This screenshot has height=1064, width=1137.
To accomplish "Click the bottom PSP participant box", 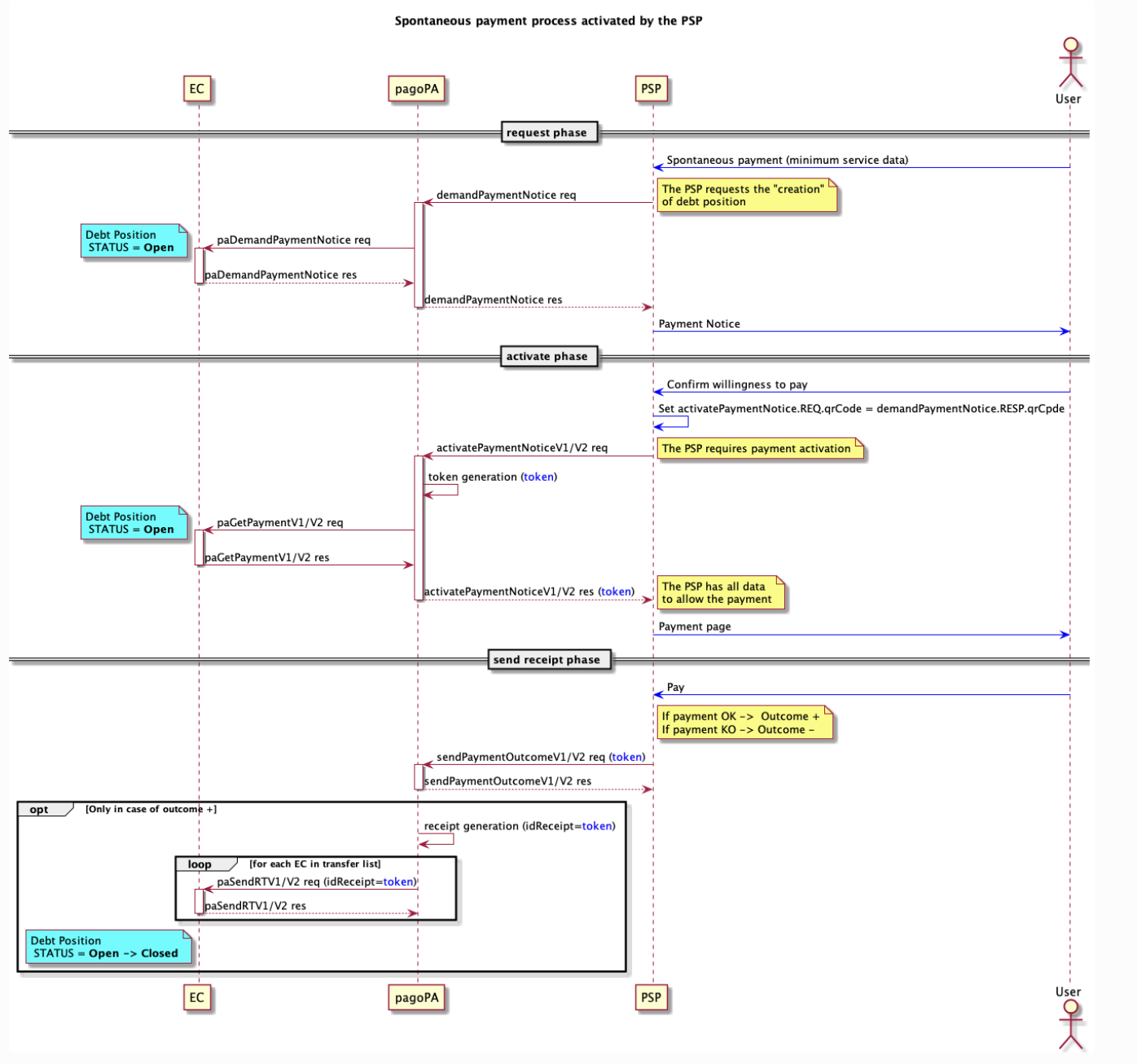I will (x=651, y=997).
